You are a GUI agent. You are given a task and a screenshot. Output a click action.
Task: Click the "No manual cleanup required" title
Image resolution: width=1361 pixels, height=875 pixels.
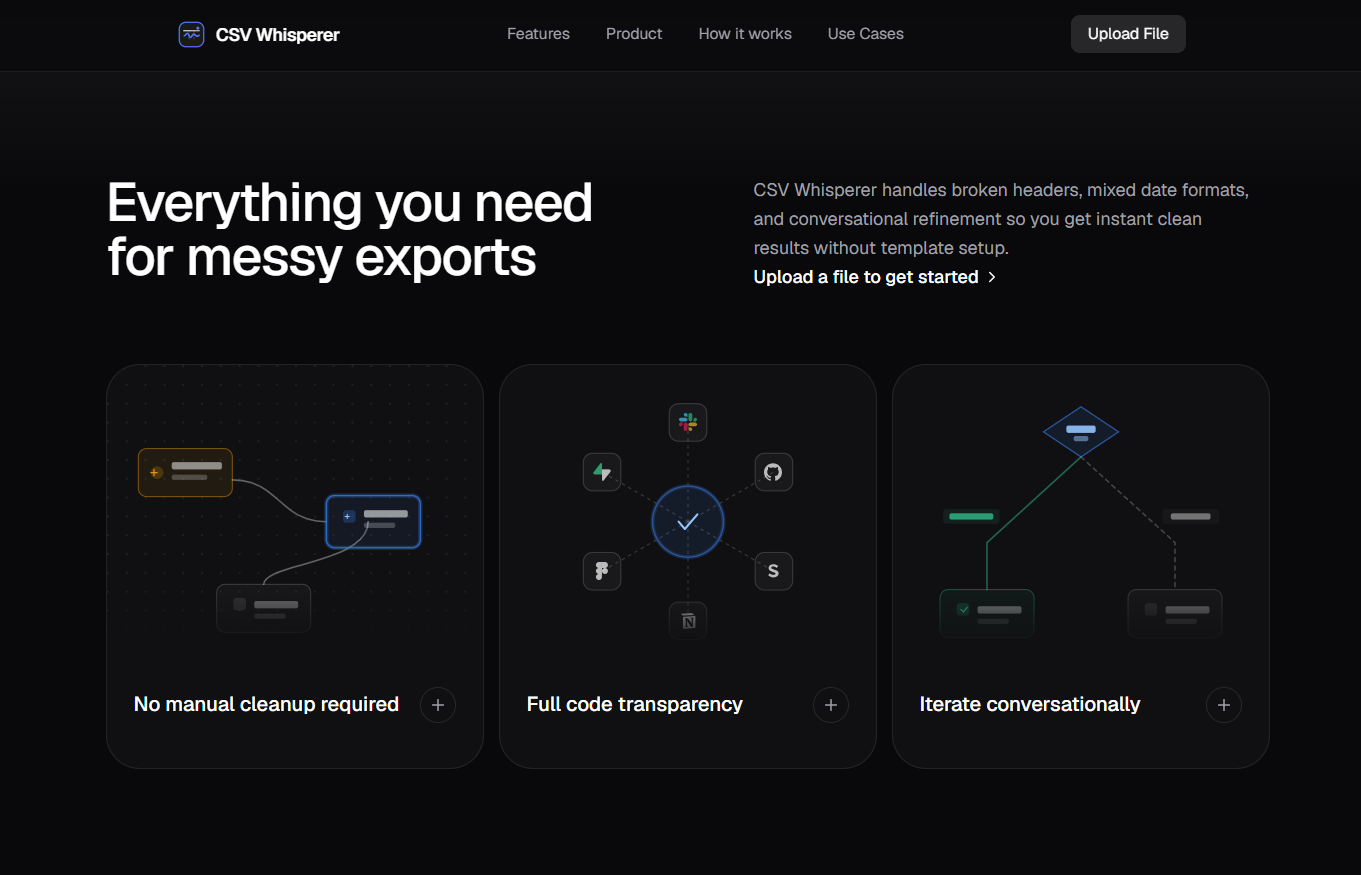pos(266,705)
